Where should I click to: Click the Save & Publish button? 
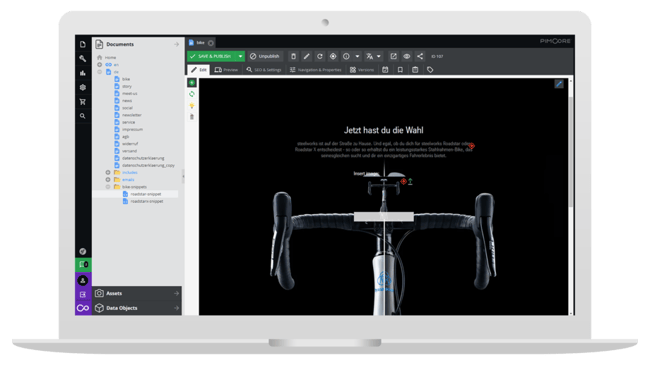coord(212,56)
